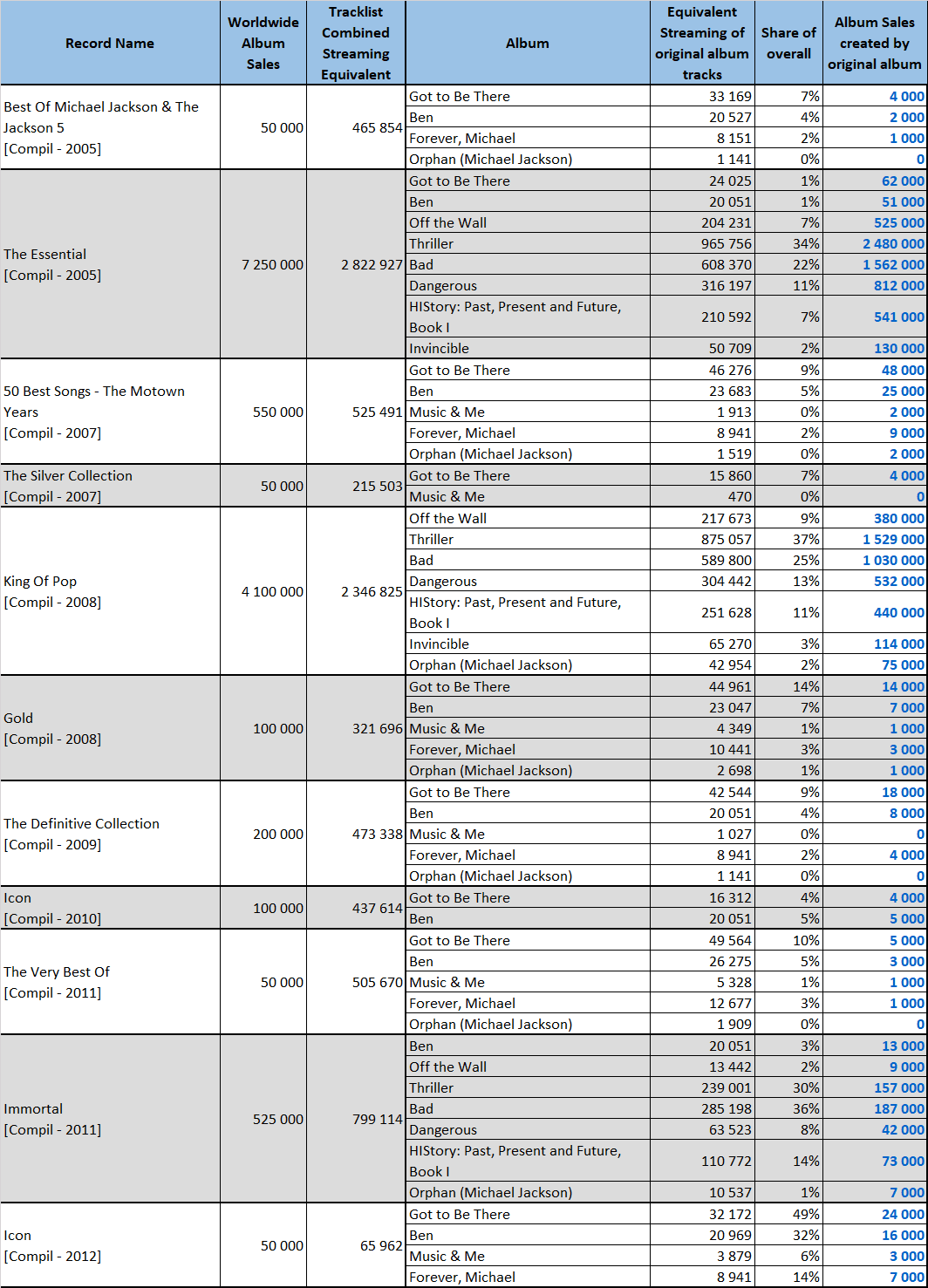Select the "608 370" streaming value
The width and height of the screenshot is (928, 1288).
(726, 264)
